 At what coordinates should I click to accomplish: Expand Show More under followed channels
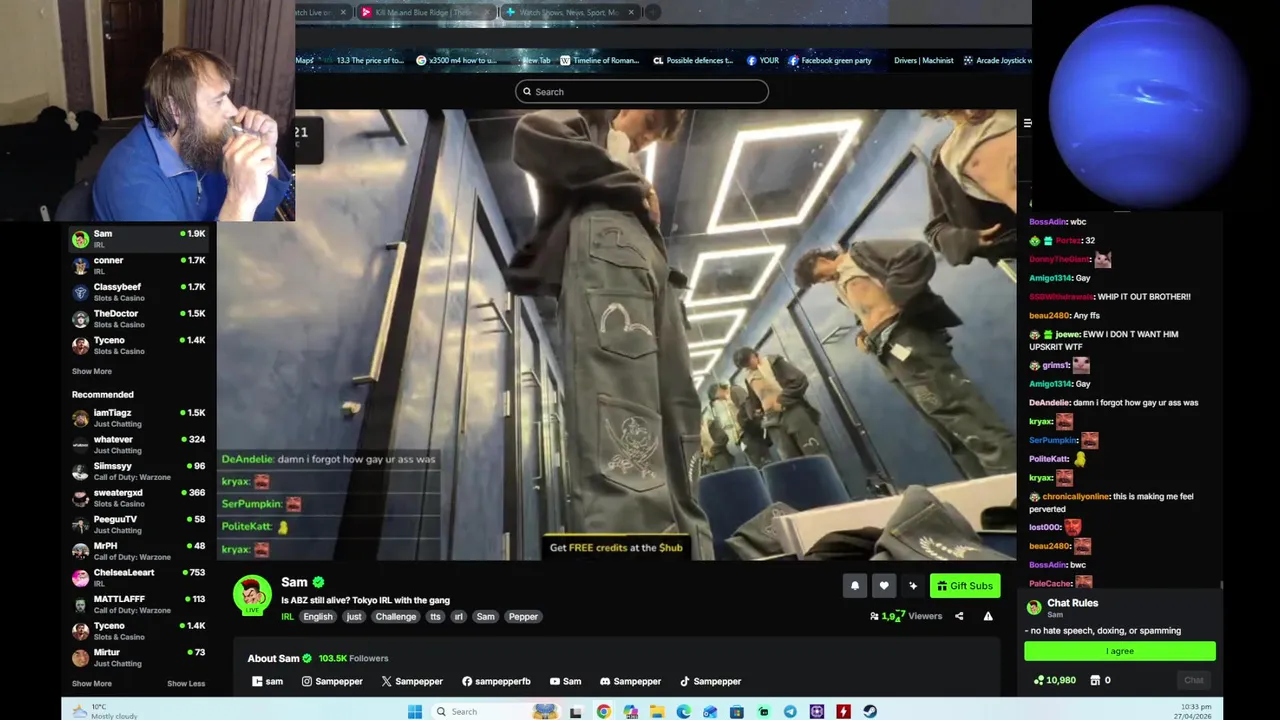point(92,371)
